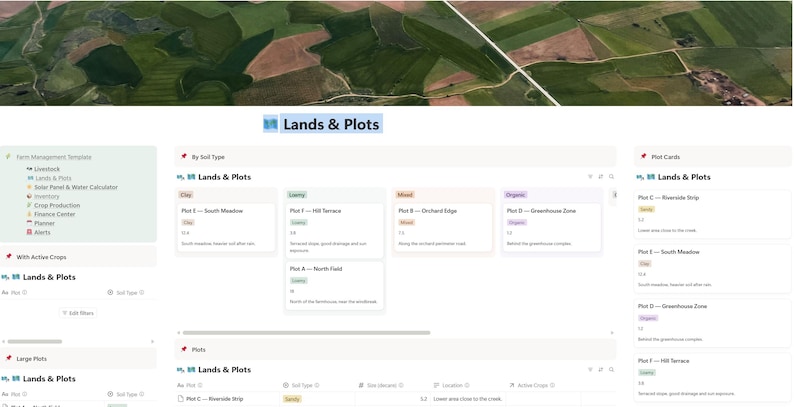
Task: Select the Clay board column header
Action: pos(186,195)
